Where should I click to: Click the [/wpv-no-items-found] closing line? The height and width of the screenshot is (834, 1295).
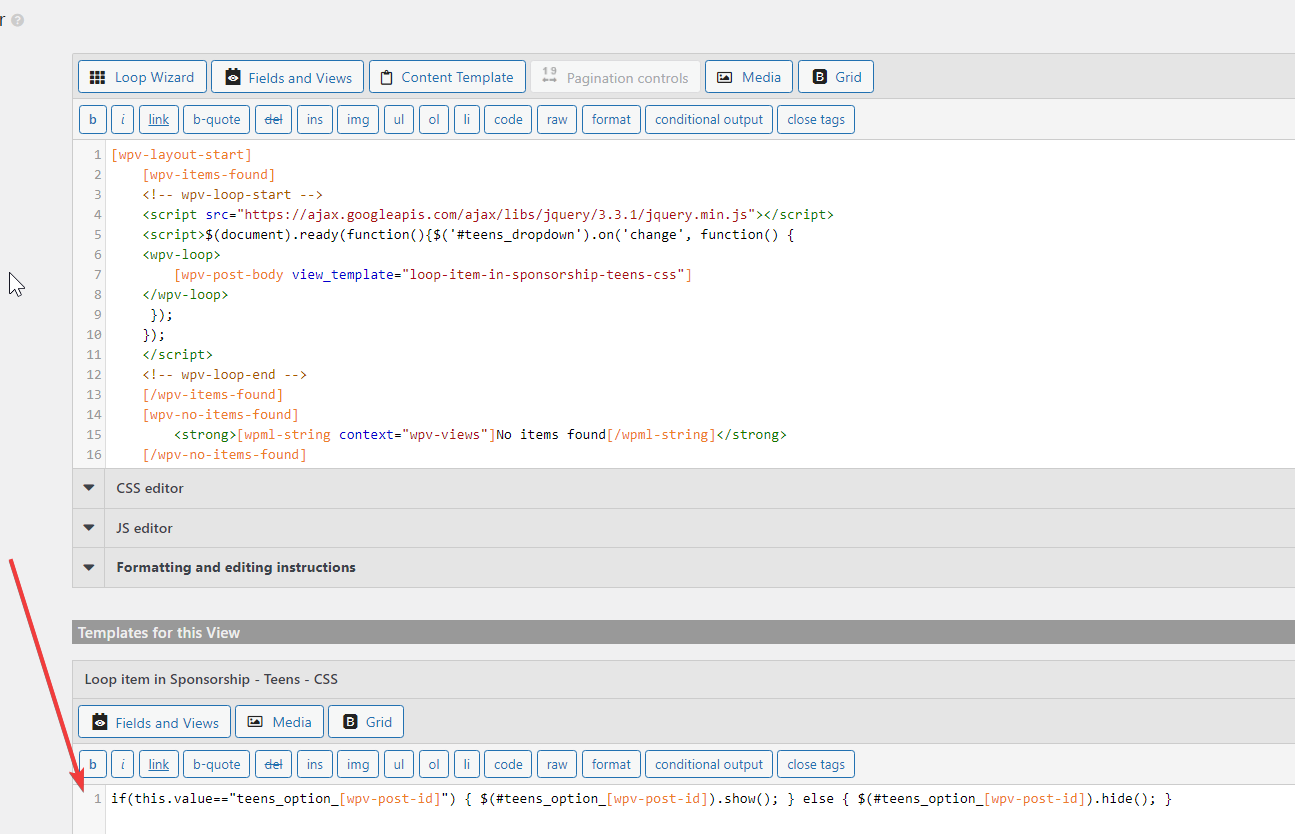pyautogui.click(x=224, y=455)
